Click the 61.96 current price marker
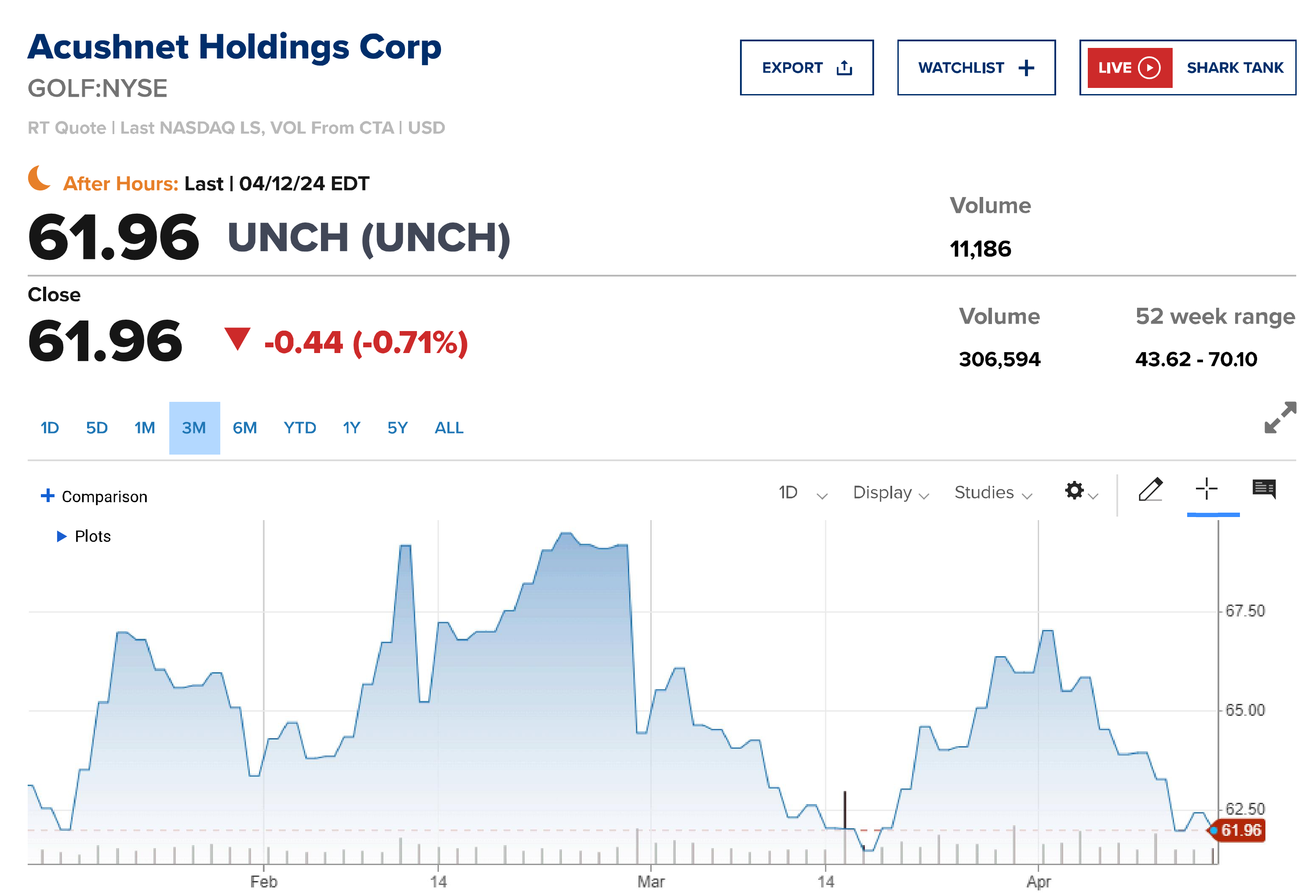 point(1240,830)
